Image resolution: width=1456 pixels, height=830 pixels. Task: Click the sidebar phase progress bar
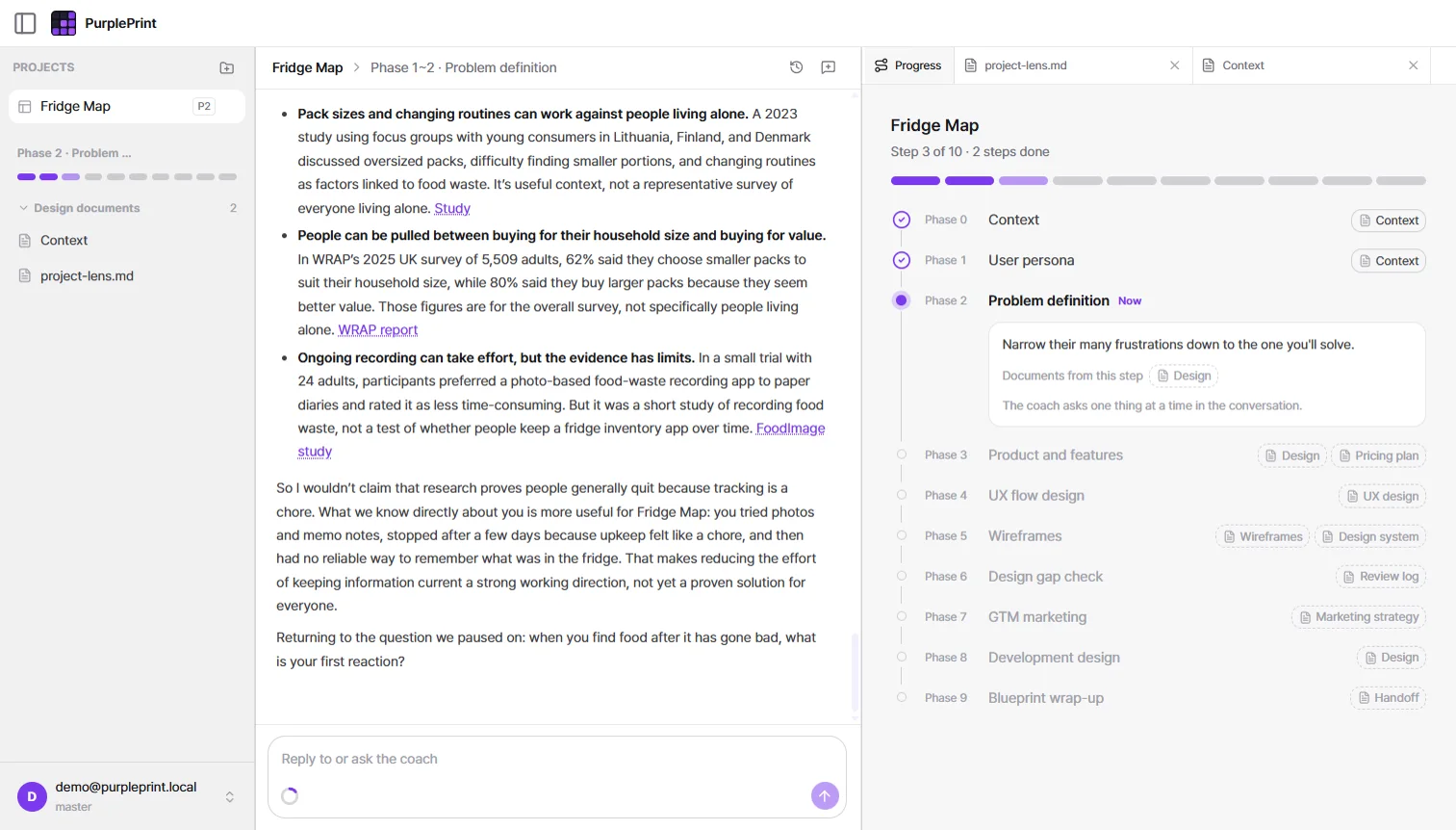pos(127,177)
